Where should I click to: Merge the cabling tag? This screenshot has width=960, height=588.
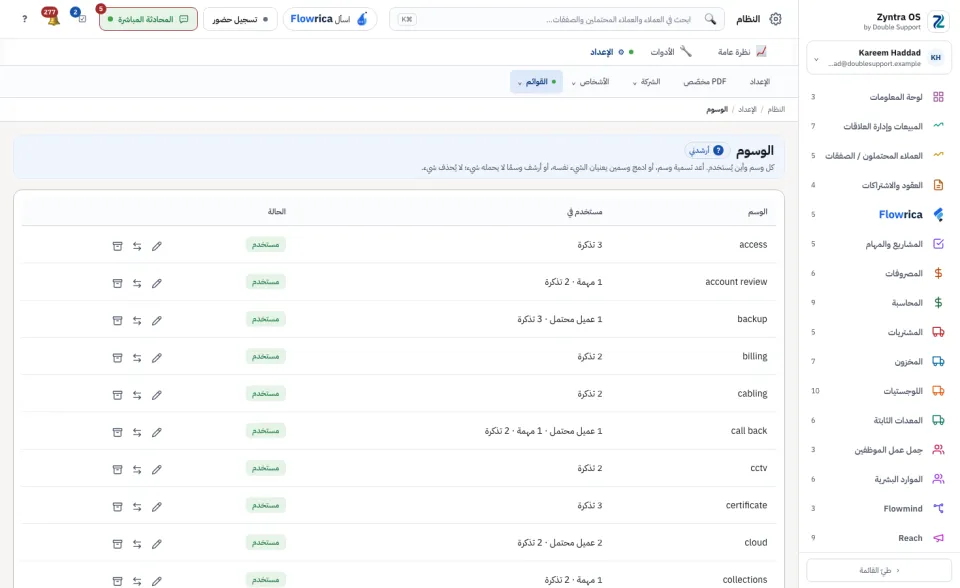click(137, 396)
